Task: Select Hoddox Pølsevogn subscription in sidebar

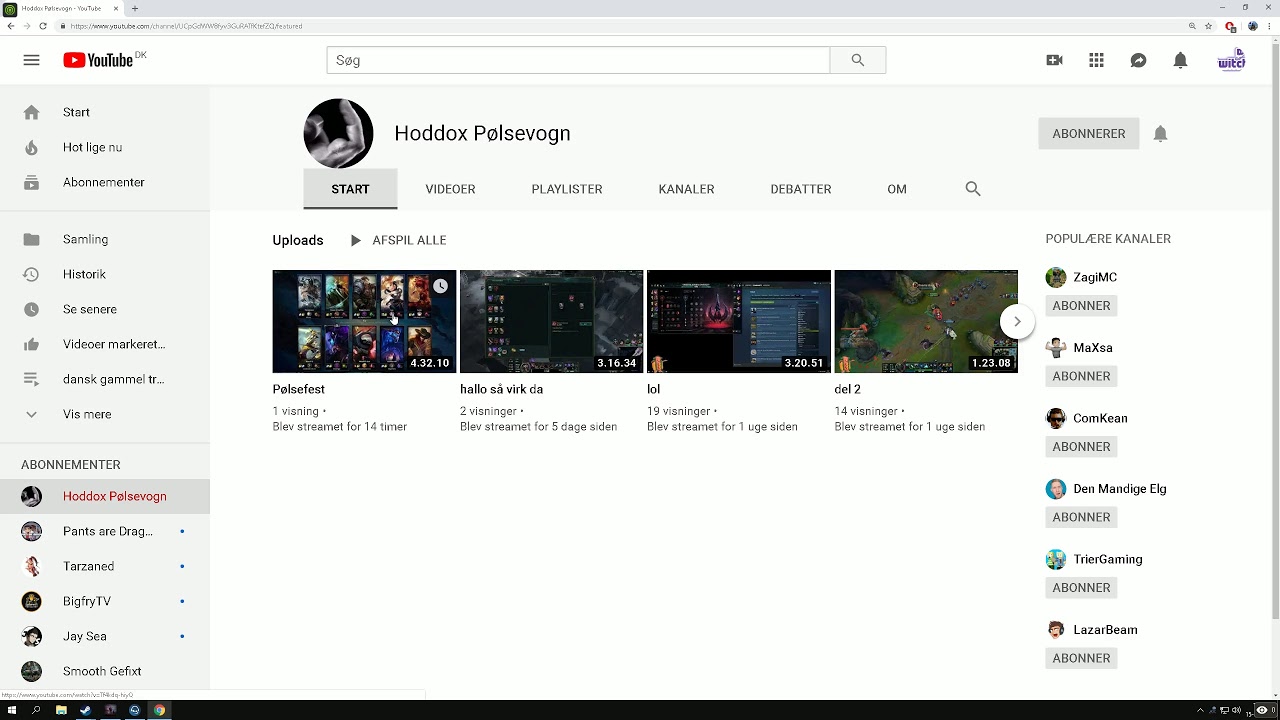Action: click(x=105, y=496)
